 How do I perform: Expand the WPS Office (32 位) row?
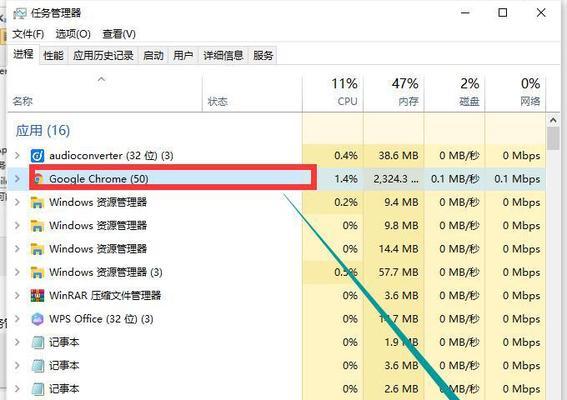click(x=17, y=319)
